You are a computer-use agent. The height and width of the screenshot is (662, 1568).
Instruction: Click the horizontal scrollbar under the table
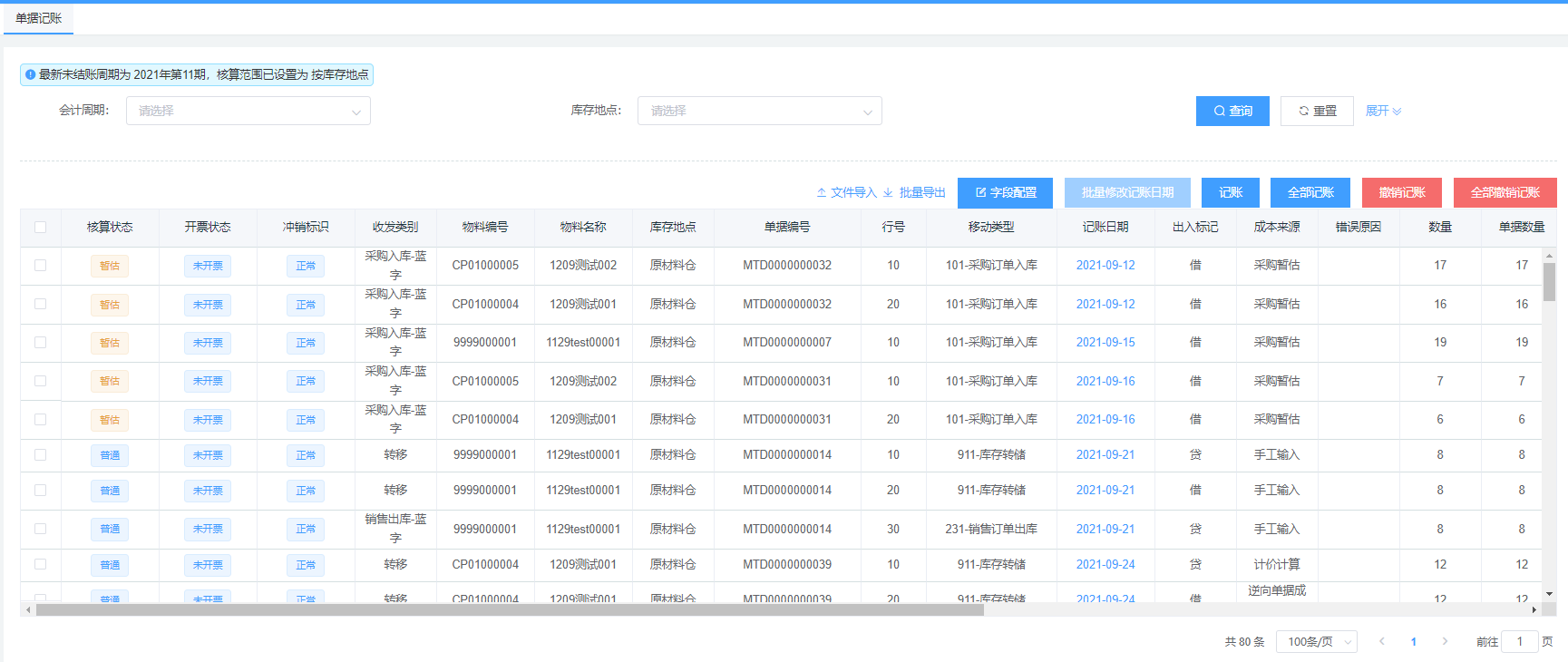(510, 609)
